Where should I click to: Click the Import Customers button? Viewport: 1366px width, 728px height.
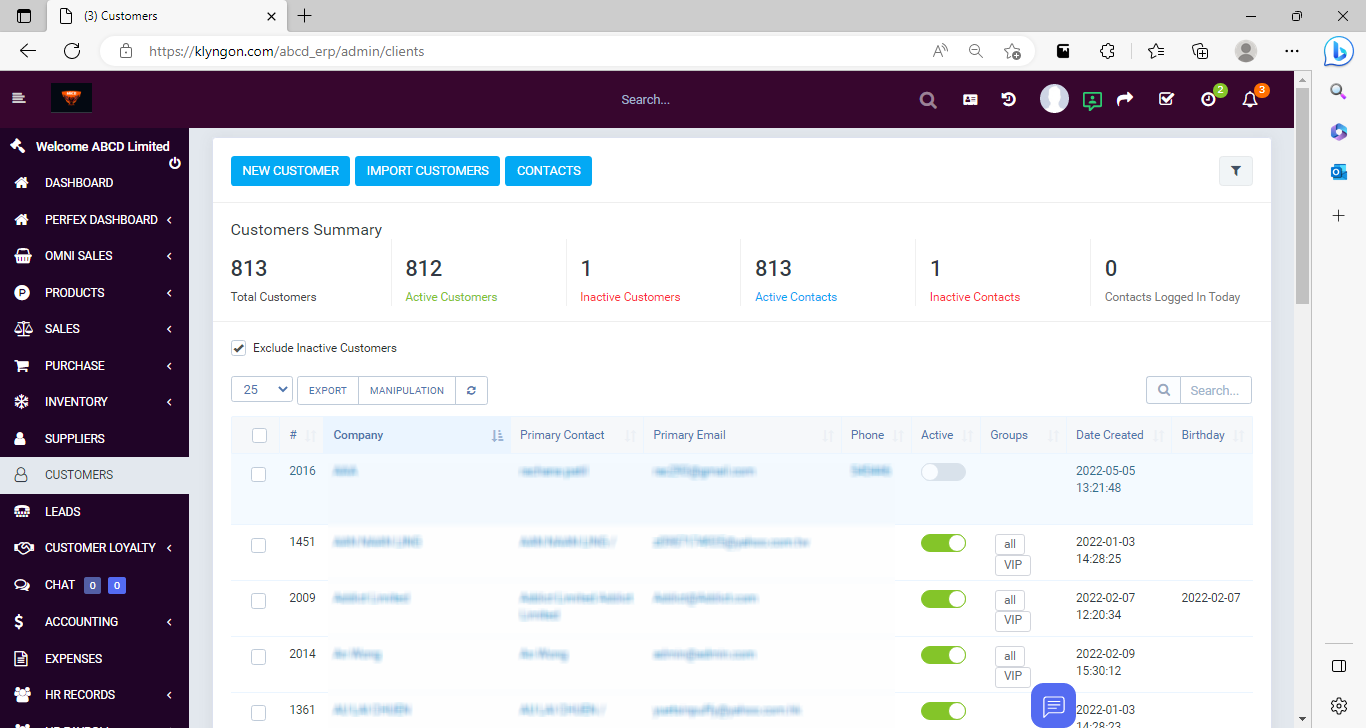pos(427,171)
